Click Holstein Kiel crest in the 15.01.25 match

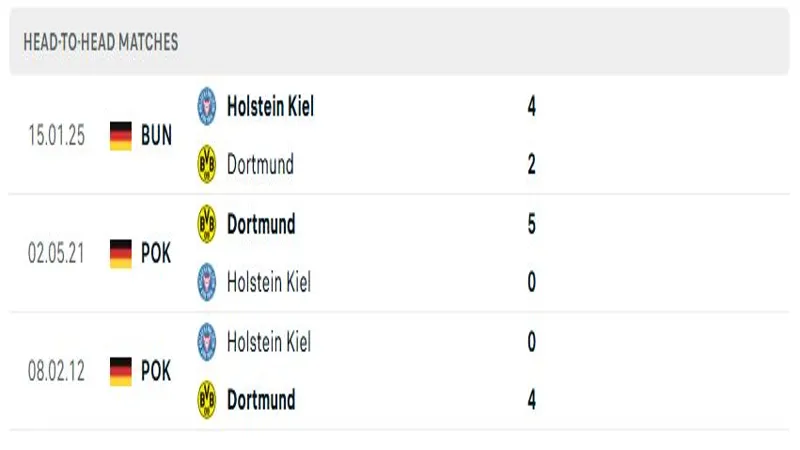coord(207,106)
